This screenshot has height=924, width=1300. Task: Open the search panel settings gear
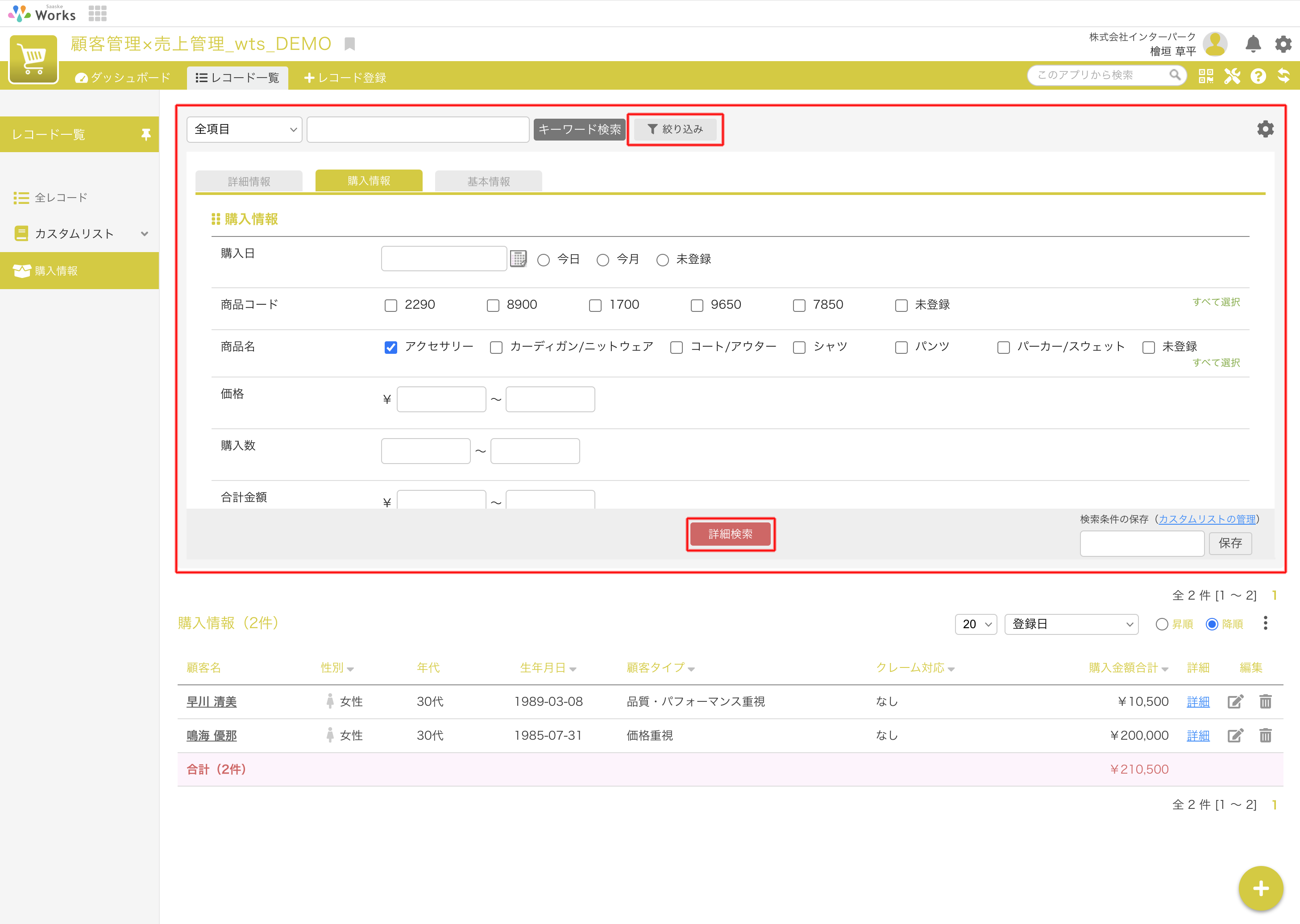(1265, 129)
